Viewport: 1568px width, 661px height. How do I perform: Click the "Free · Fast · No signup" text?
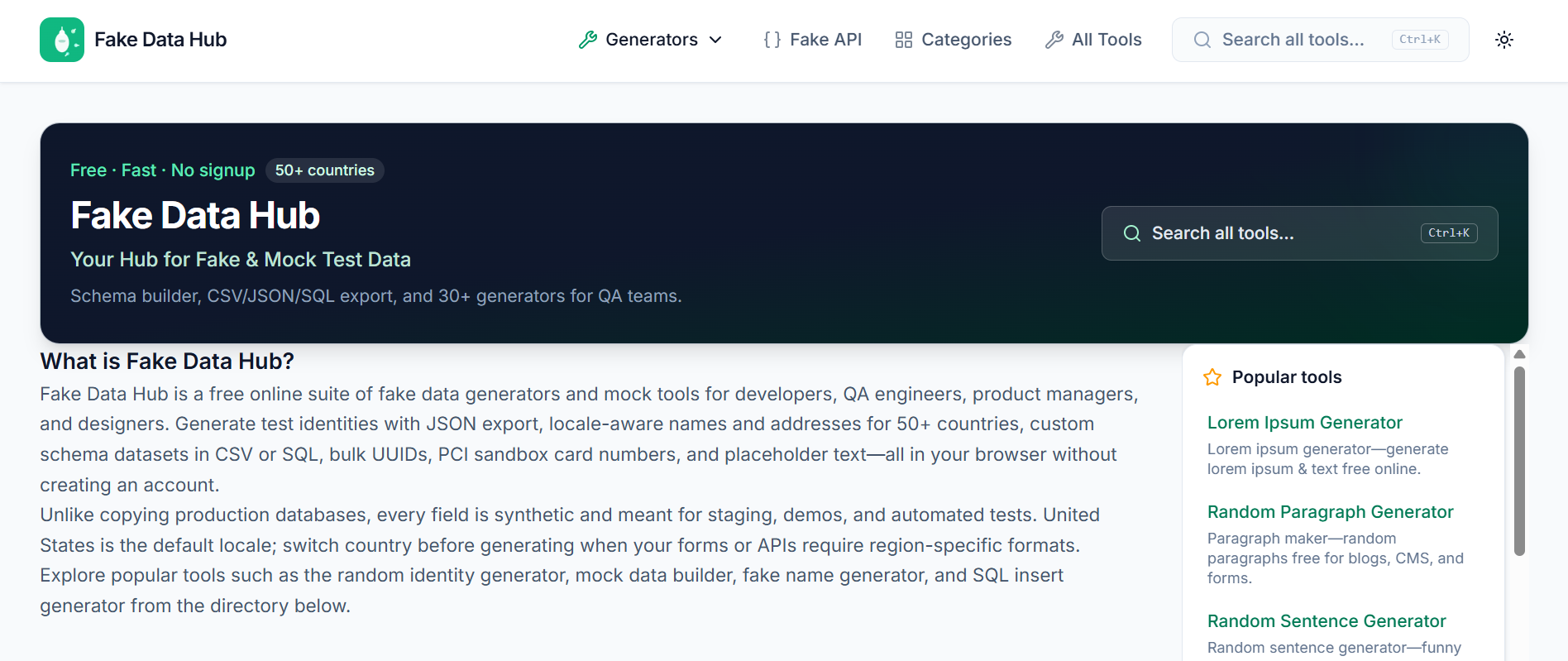[163, 170]
